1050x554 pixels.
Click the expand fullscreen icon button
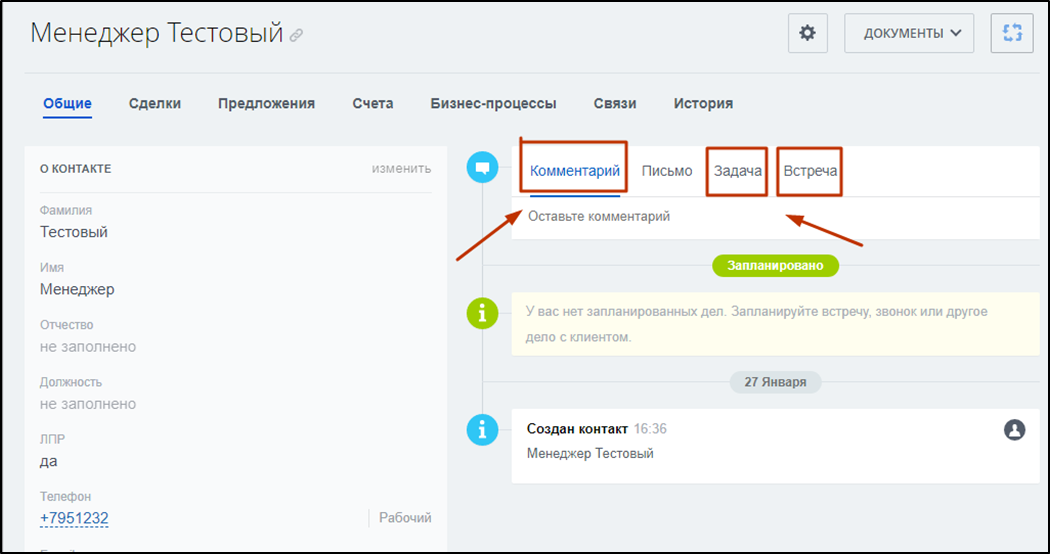[1011, 33]
